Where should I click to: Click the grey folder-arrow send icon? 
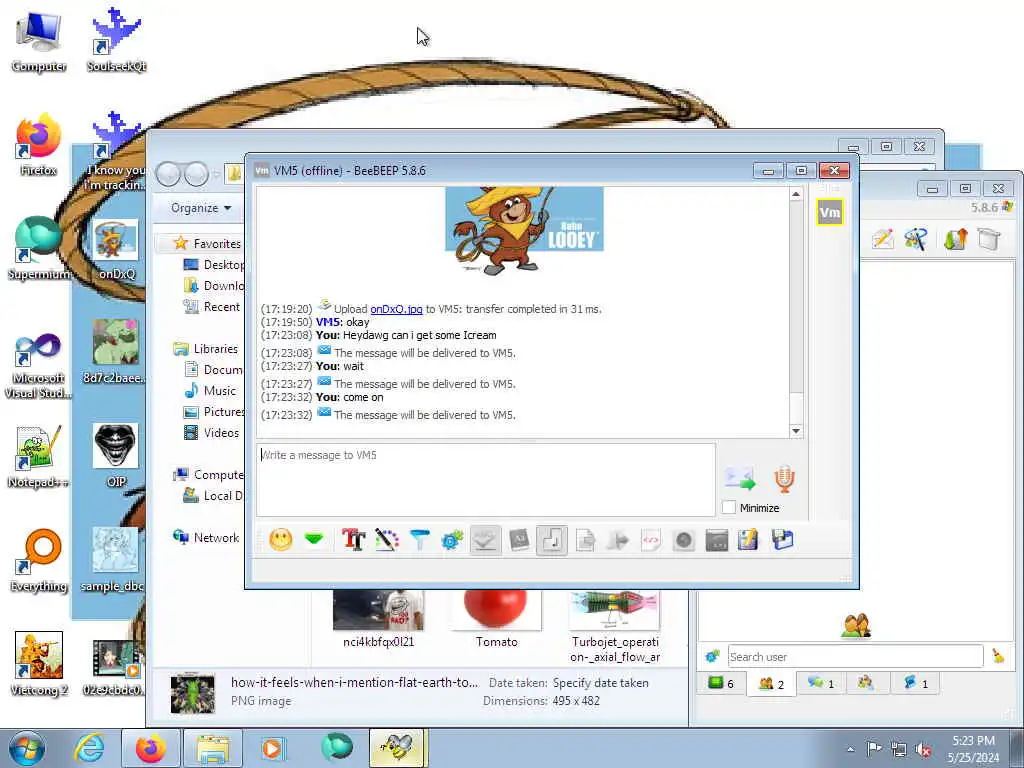[x=618, y=540]
